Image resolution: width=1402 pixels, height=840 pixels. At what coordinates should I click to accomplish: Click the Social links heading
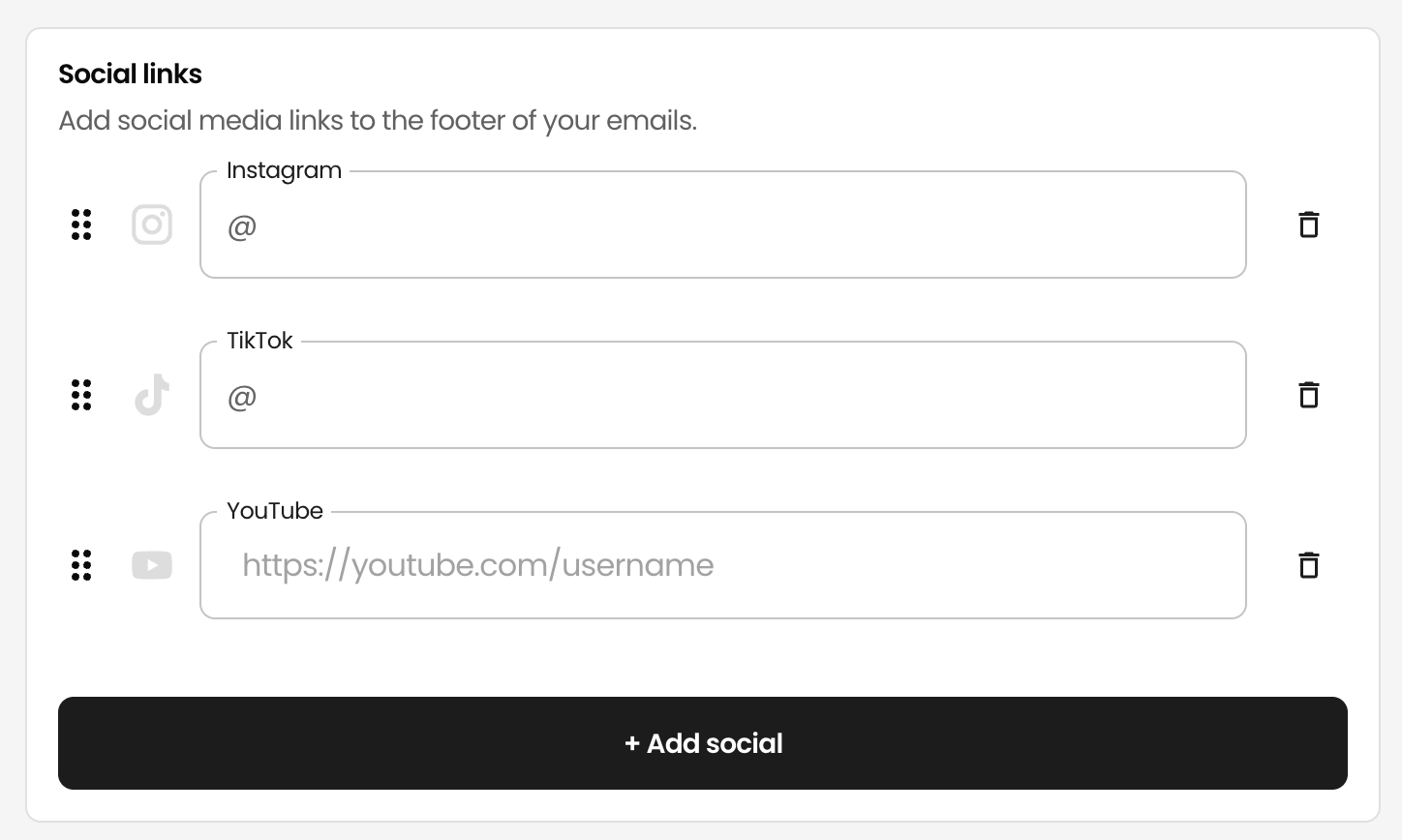(x=130, y=74)
